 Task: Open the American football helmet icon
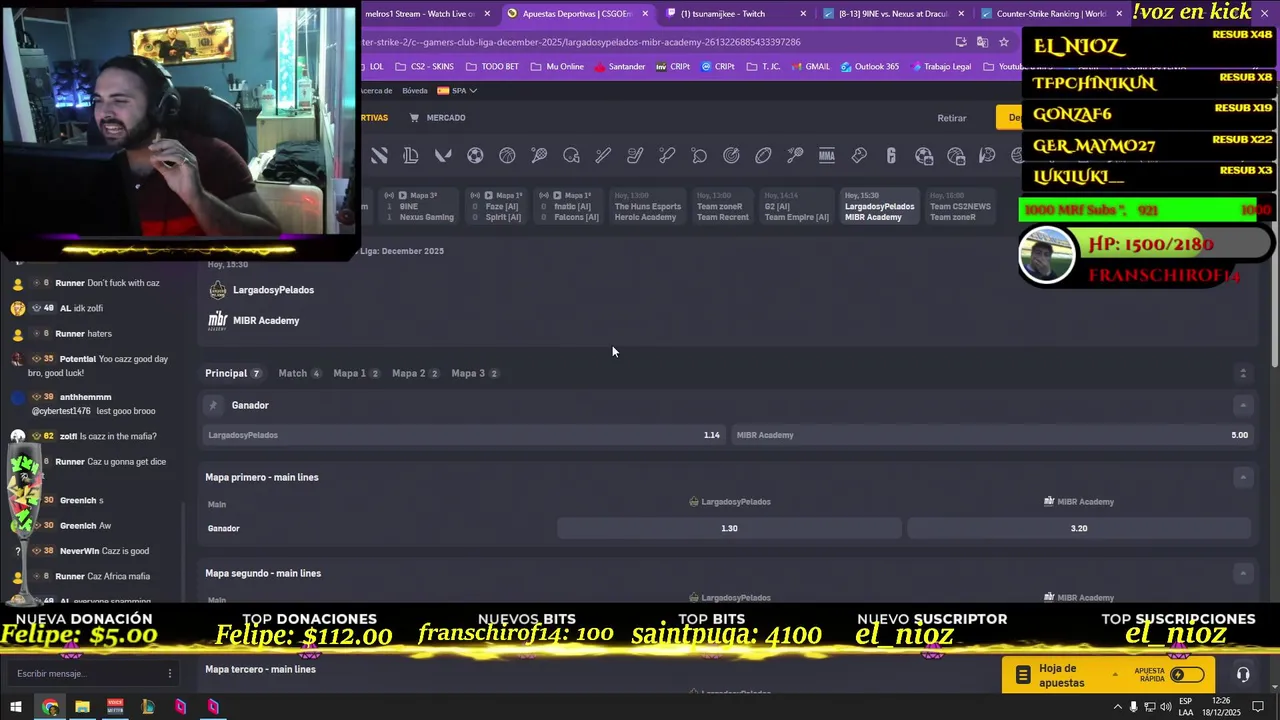click(x=571, y=155)
